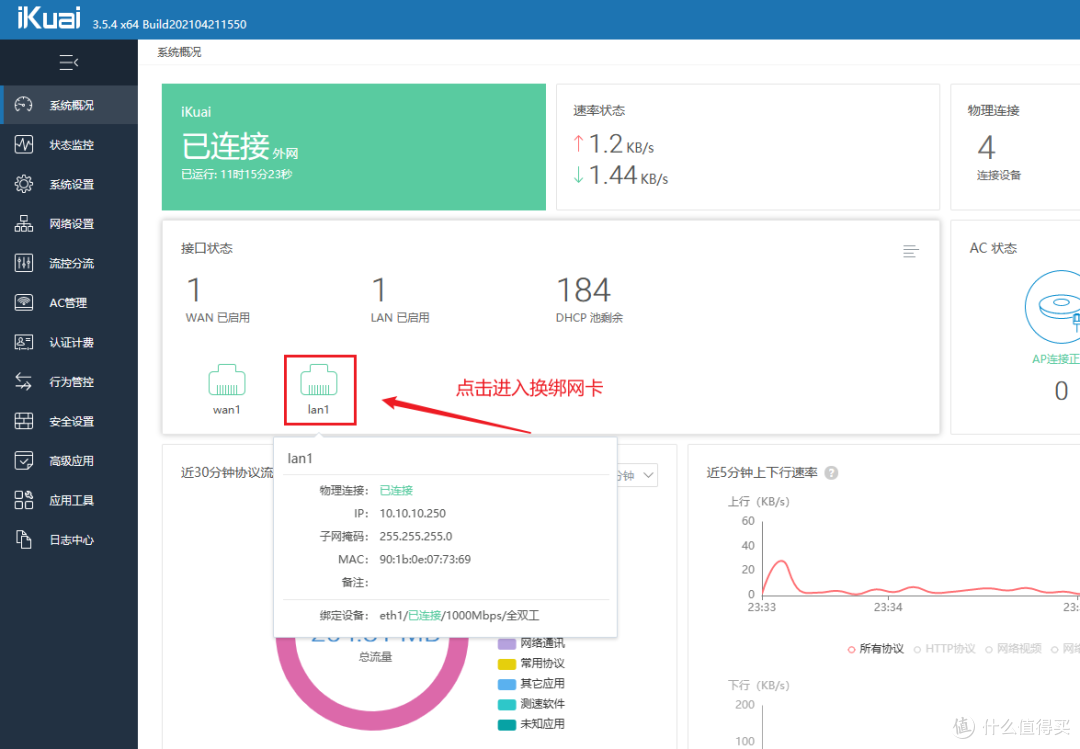Select the highlighted lan1 port icon
Screen dimensions: 1080x749
click(x=320, y=382)
